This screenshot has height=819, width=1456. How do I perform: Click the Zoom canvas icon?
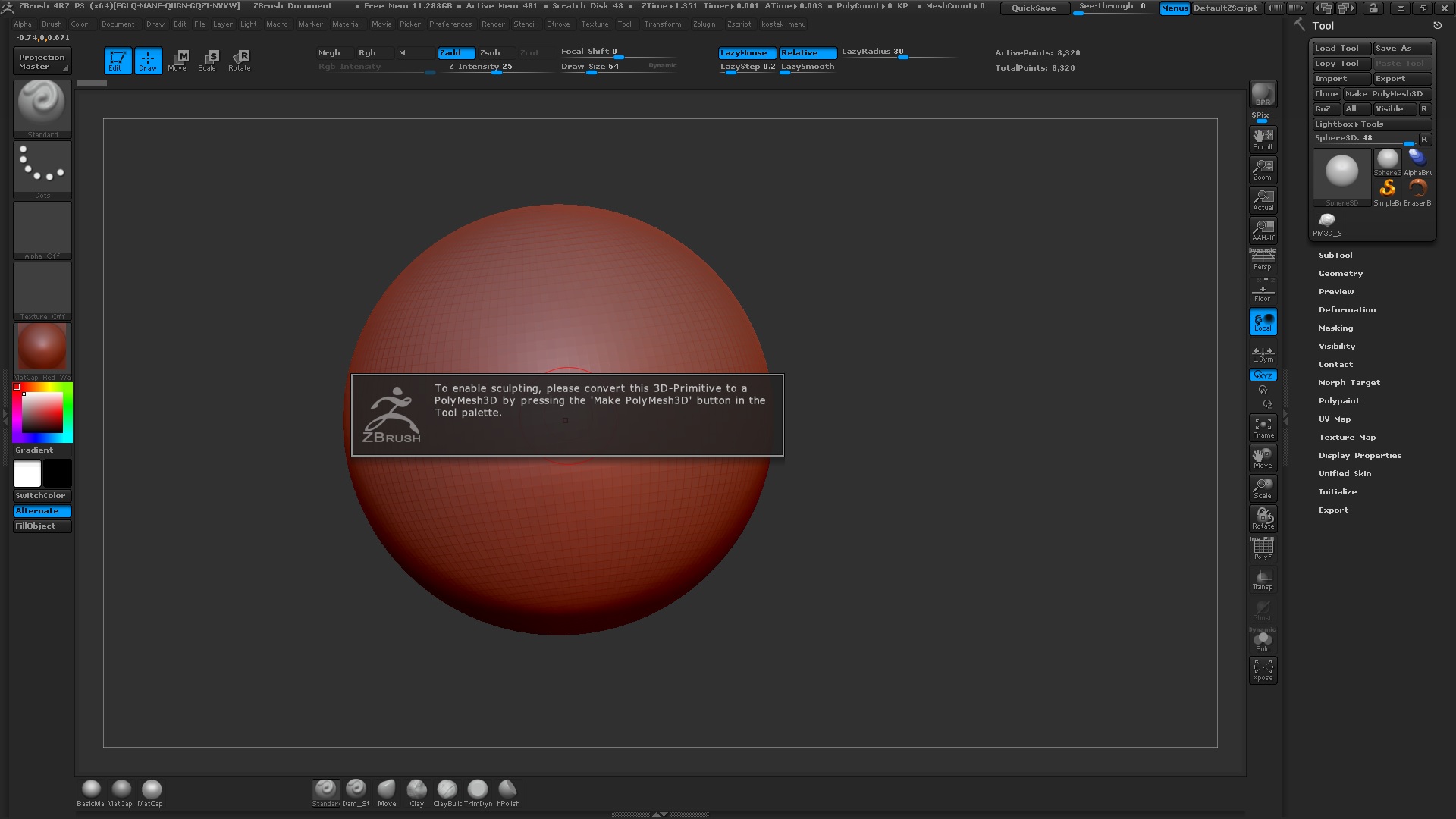click(x=1263, y=170)
